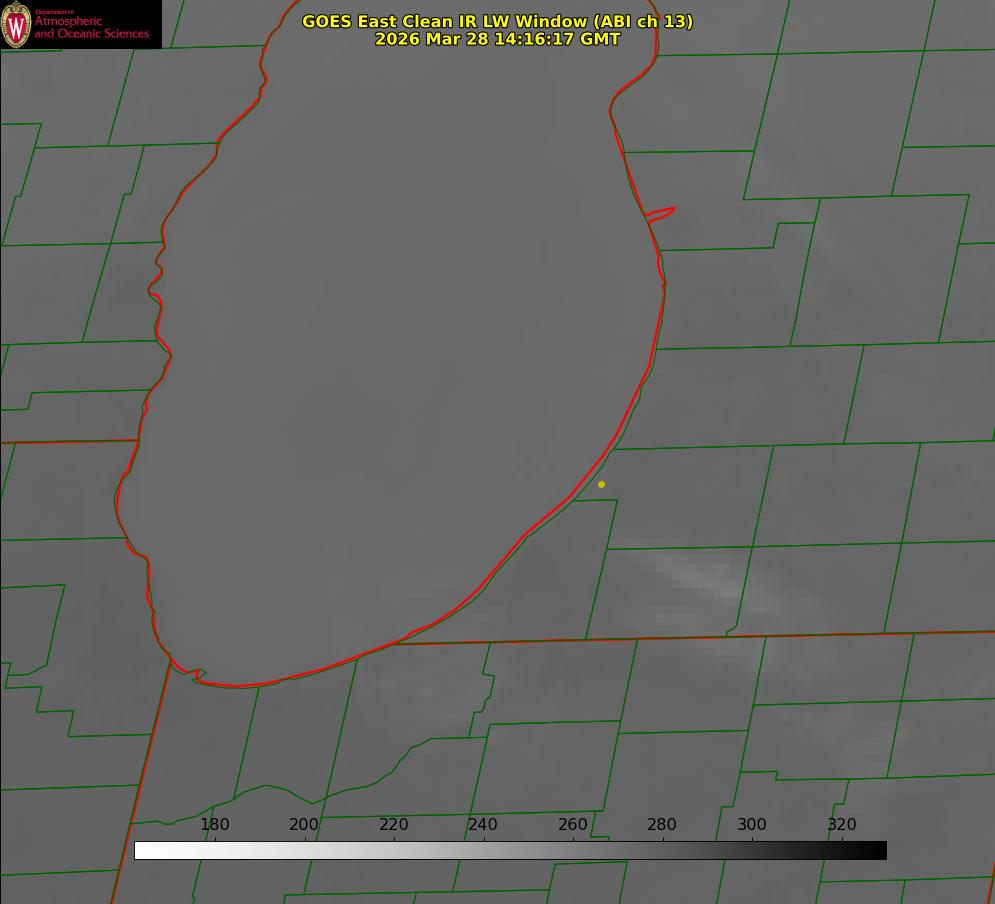Click the 220 temperature scale label

pos(394,825)
